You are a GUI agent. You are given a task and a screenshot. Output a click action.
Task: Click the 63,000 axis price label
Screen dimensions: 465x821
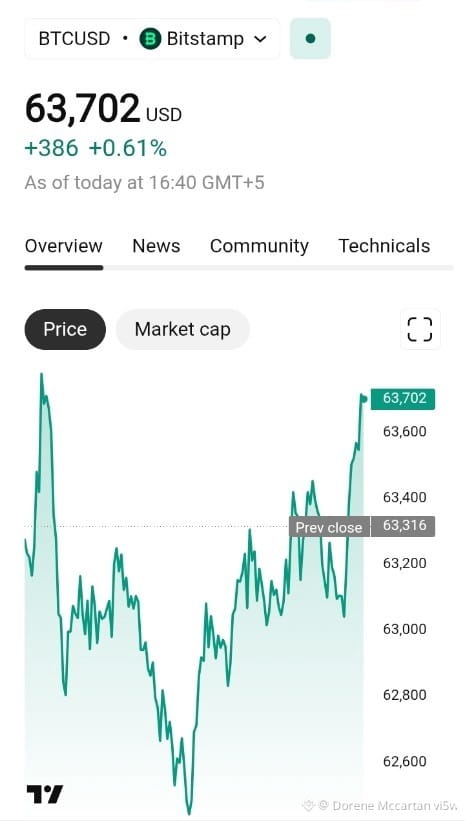[x=405, y=629]
